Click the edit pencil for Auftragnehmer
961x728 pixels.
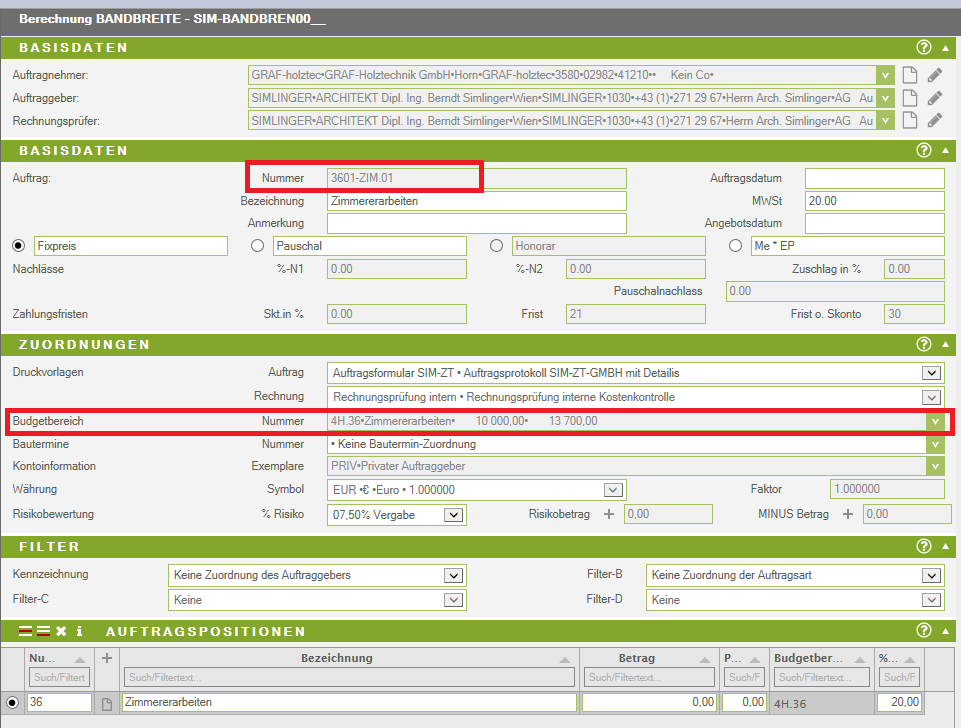[x=934, y=75]
